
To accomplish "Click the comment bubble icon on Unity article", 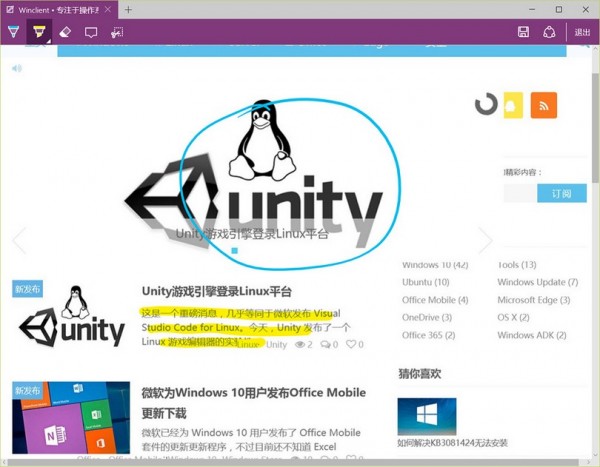I will tap(326, 345).
